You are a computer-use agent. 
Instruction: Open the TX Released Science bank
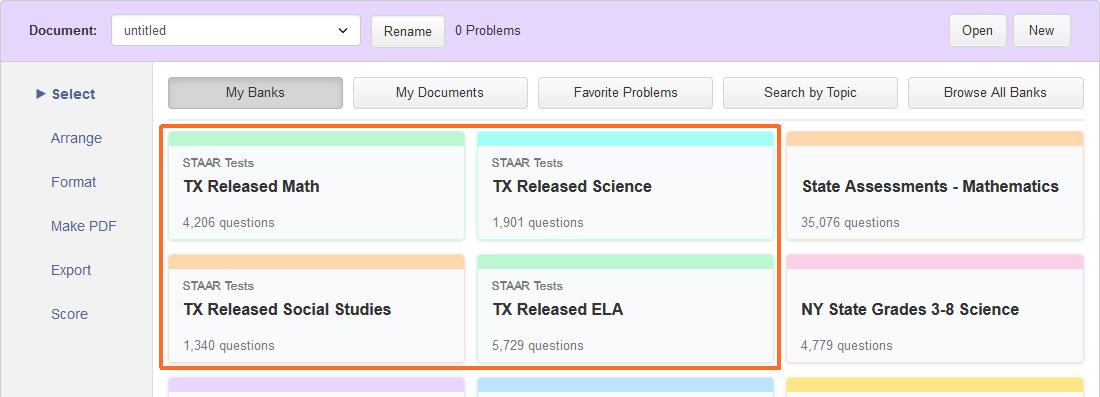625,186
